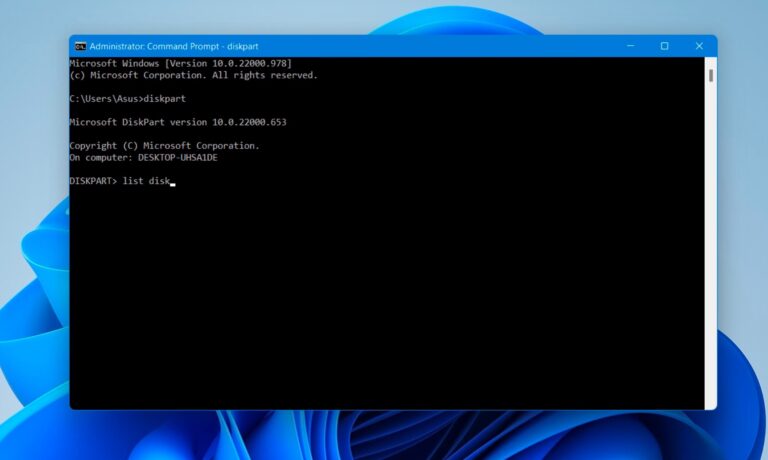Image resolution: width=768 pixels, height=460 pixels.
Task: Maximize the Command Prompt window
Action: pyautogui.click(x=664, y=46)
